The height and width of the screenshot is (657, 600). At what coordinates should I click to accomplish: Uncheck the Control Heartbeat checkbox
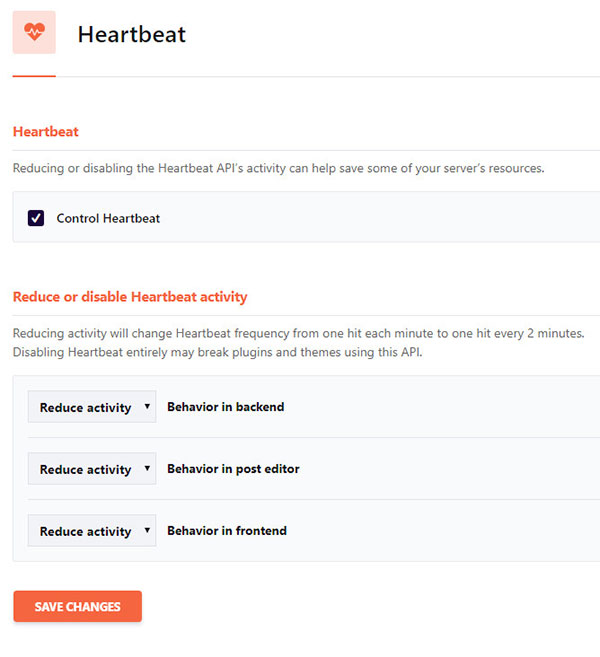36,218
